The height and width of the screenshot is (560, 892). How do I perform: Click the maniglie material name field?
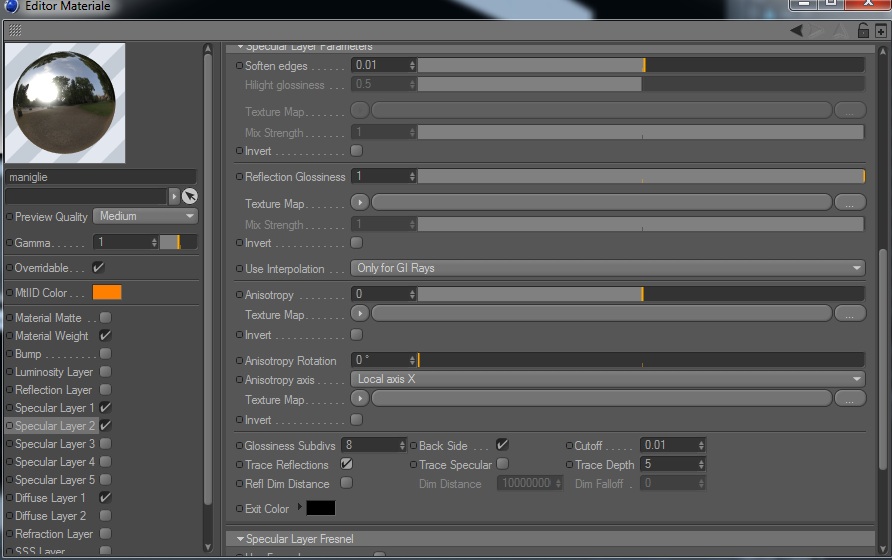point(101,177)
